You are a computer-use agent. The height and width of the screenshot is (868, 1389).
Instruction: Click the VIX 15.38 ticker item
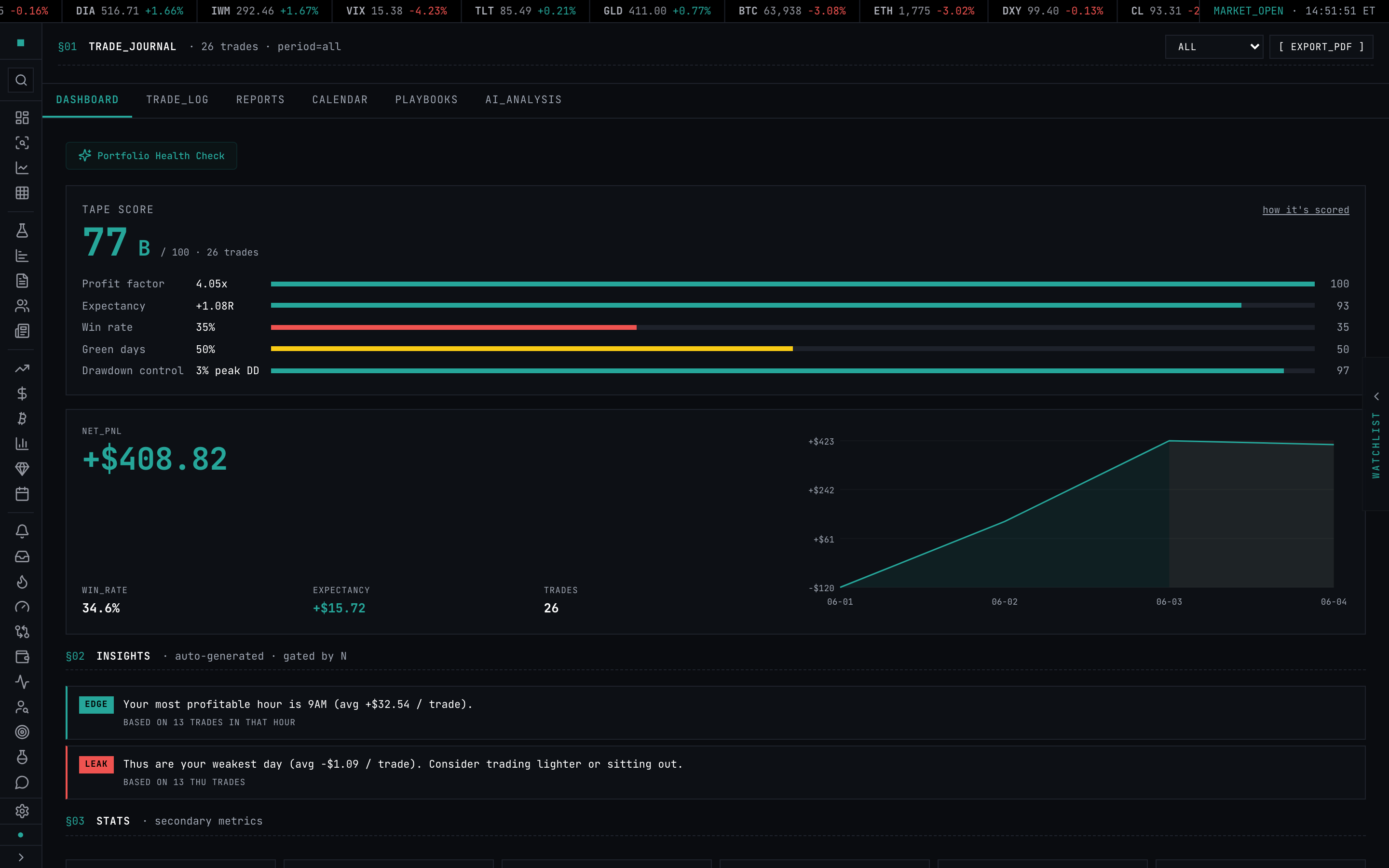(396, 11)
